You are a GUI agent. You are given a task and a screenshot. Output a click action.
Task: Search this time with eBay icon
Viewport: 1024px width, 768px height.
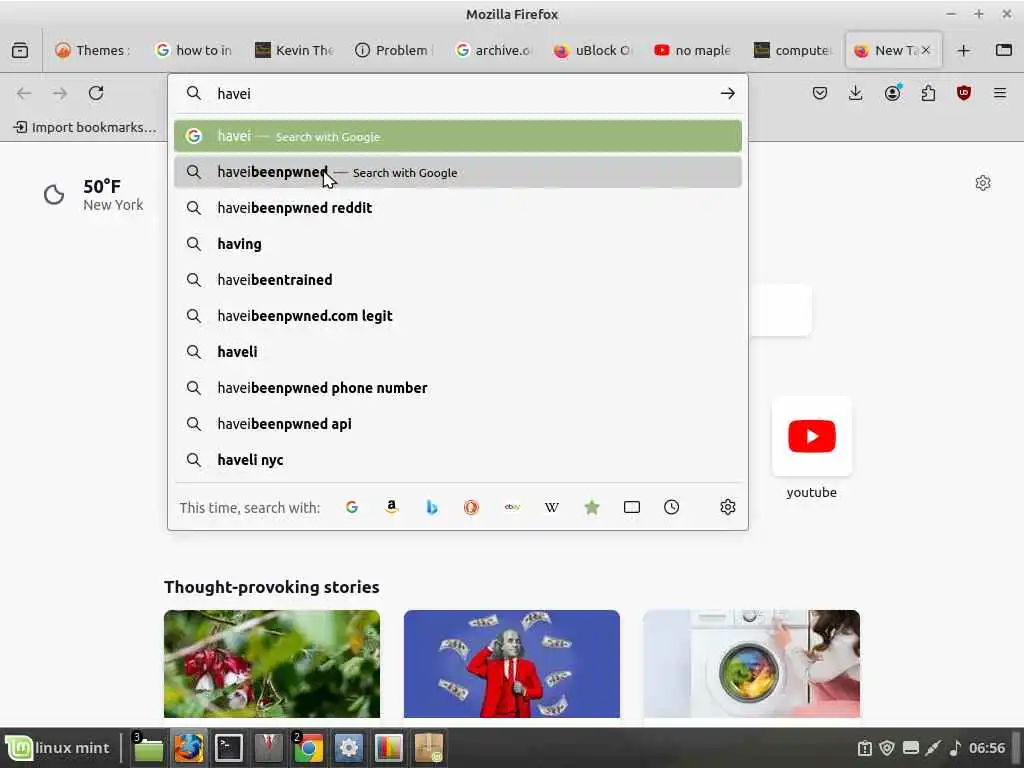512,507
